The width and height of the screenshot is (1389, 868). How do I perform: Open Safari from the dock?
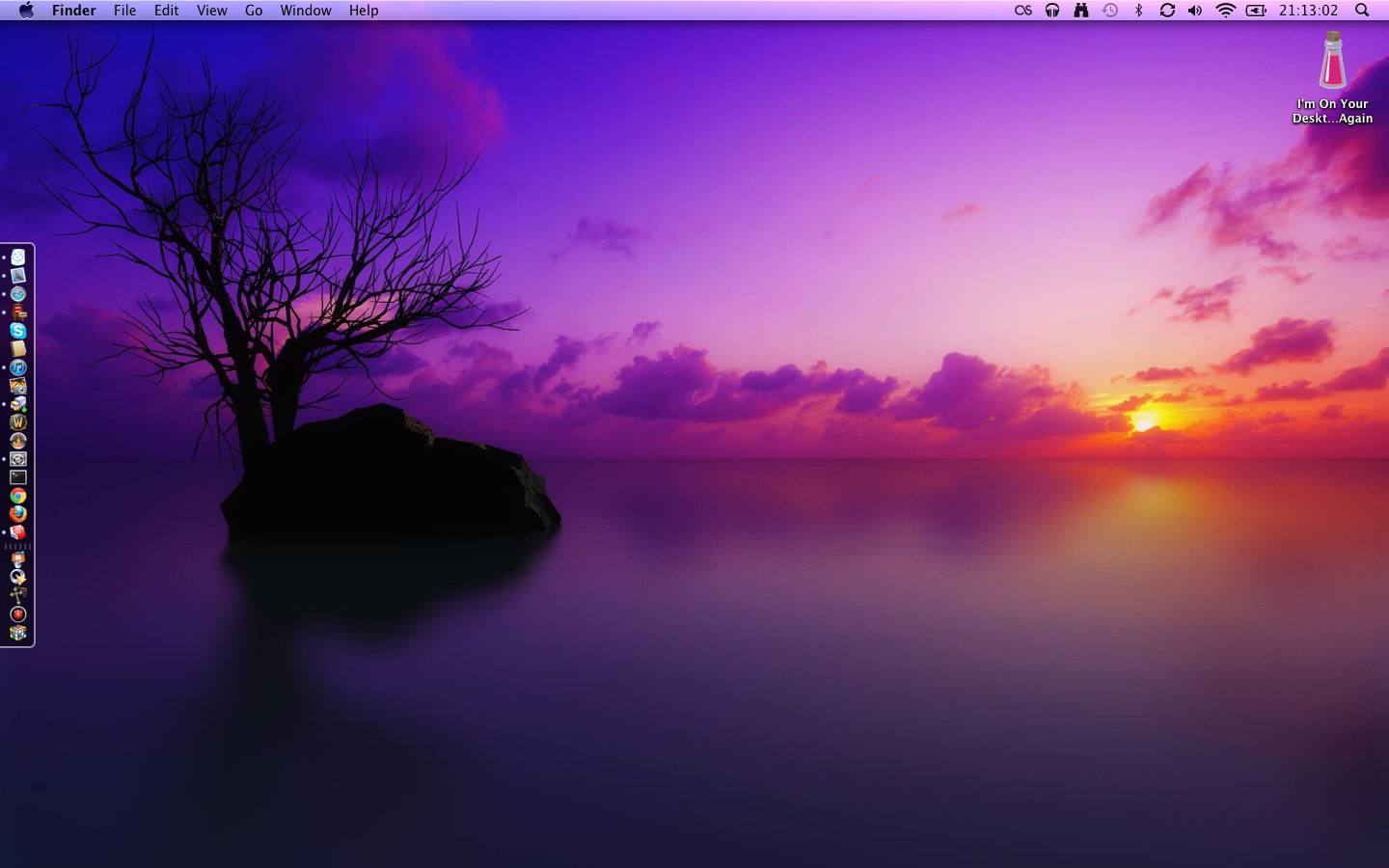[x=18, y=294]
